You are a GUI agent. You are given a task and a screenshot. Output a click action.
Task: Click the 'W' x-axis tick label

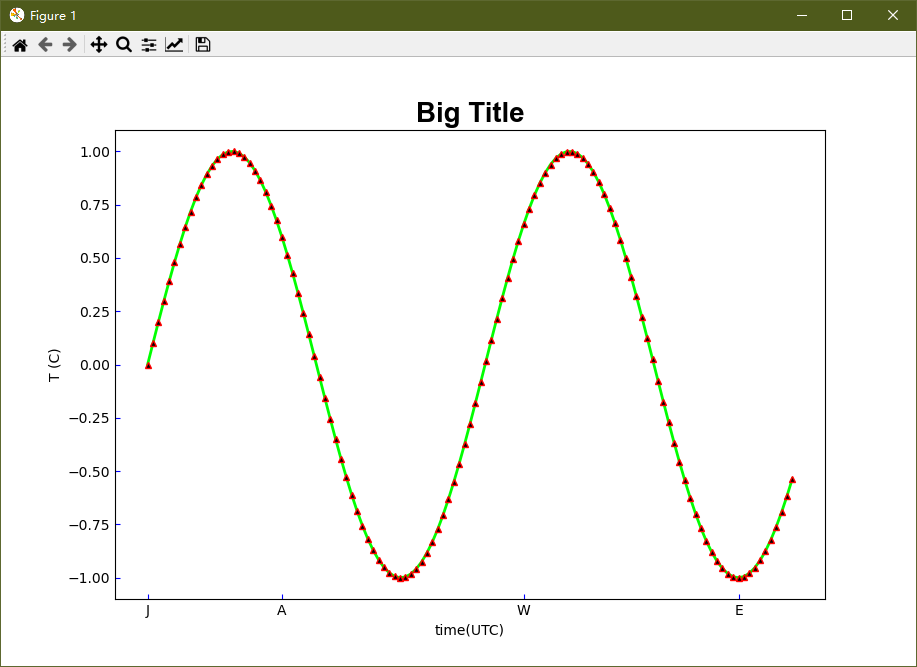[x=524, y=611]
